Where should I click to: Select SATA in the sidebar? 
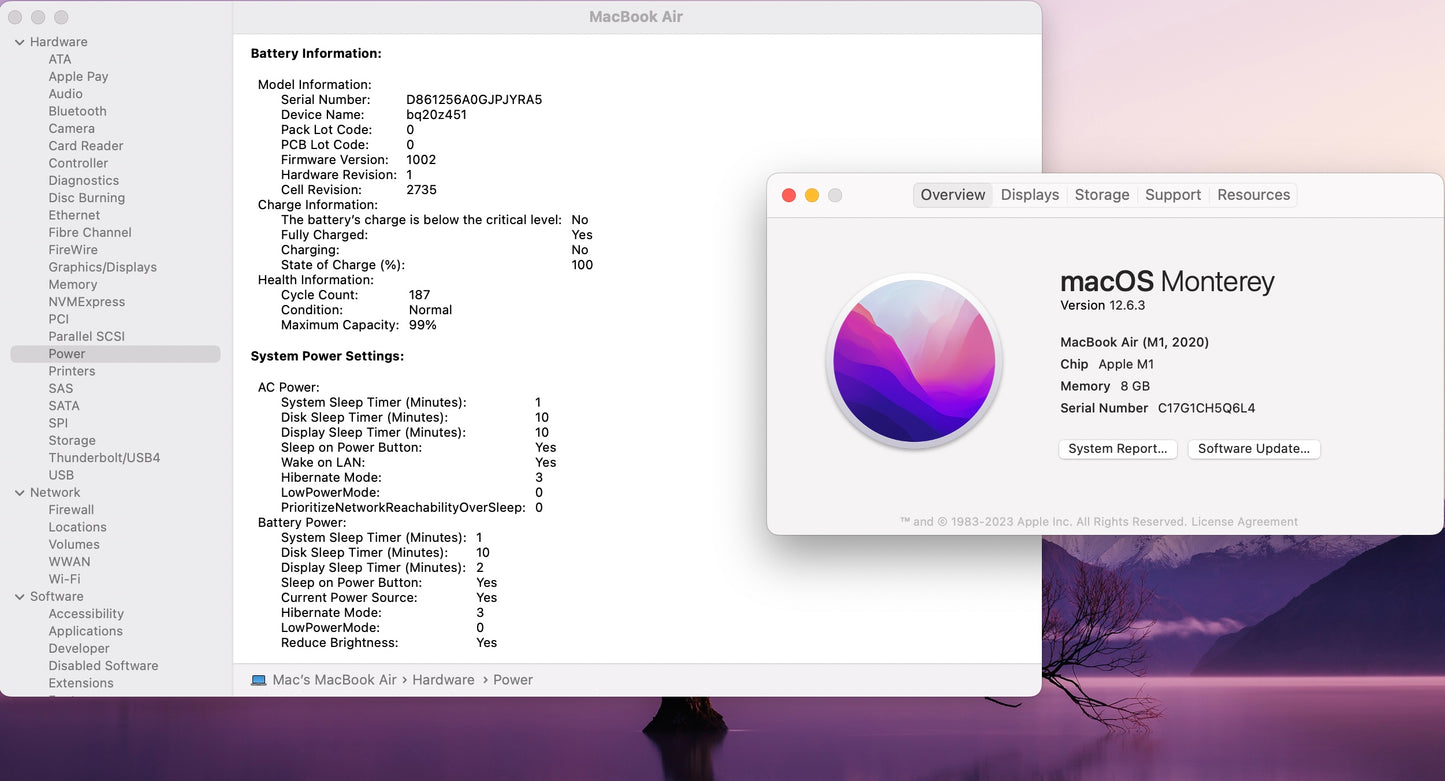point(64,406)
